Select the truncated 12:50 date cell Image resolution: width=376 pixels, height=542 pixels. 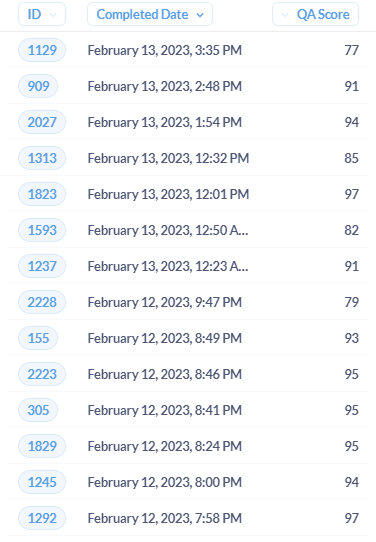[x=168, y=230]
